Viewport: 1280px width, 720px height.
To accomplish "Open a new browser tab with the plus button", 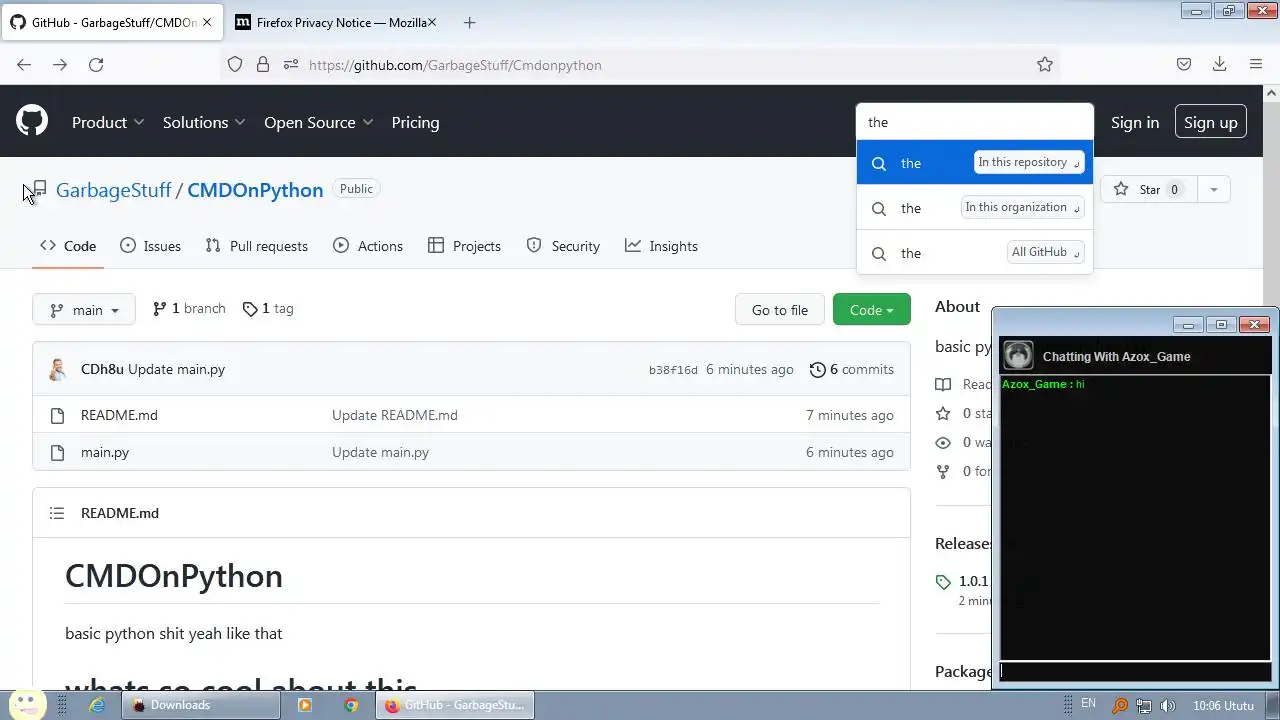I will (470, 22).
